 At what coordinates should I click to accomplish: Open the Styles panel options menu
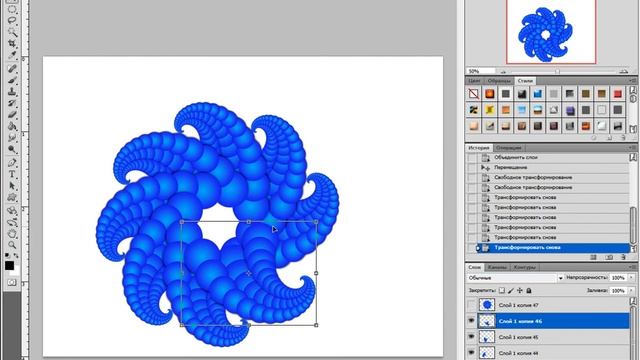(633, 81)
